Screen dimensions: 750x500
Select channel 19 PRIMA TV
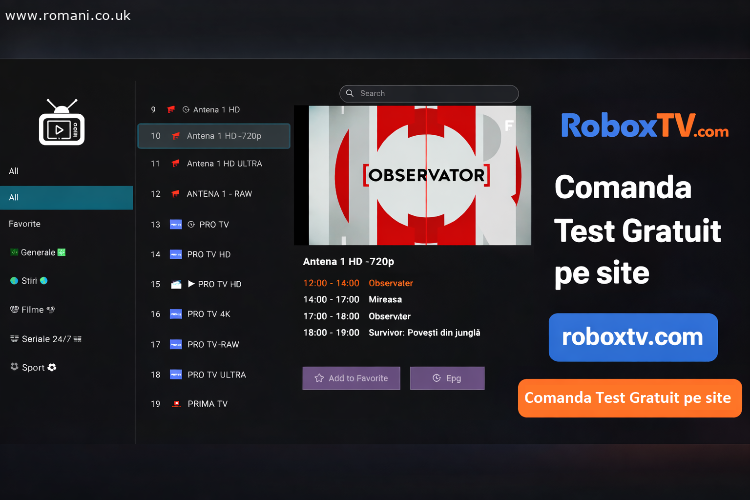coord(213,404)
